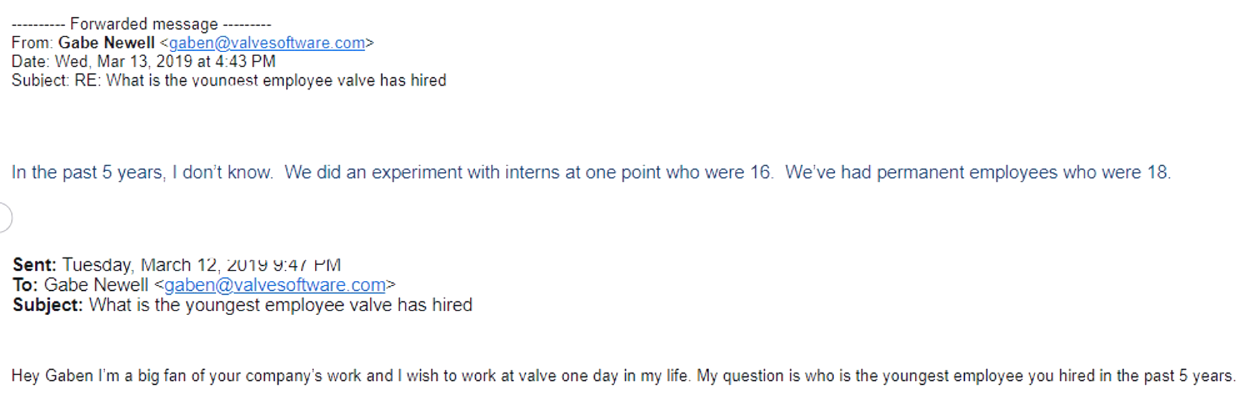Click the bold Sent: label
The width and height of the screenshot is (1251, 410).
tap(35, 265)
